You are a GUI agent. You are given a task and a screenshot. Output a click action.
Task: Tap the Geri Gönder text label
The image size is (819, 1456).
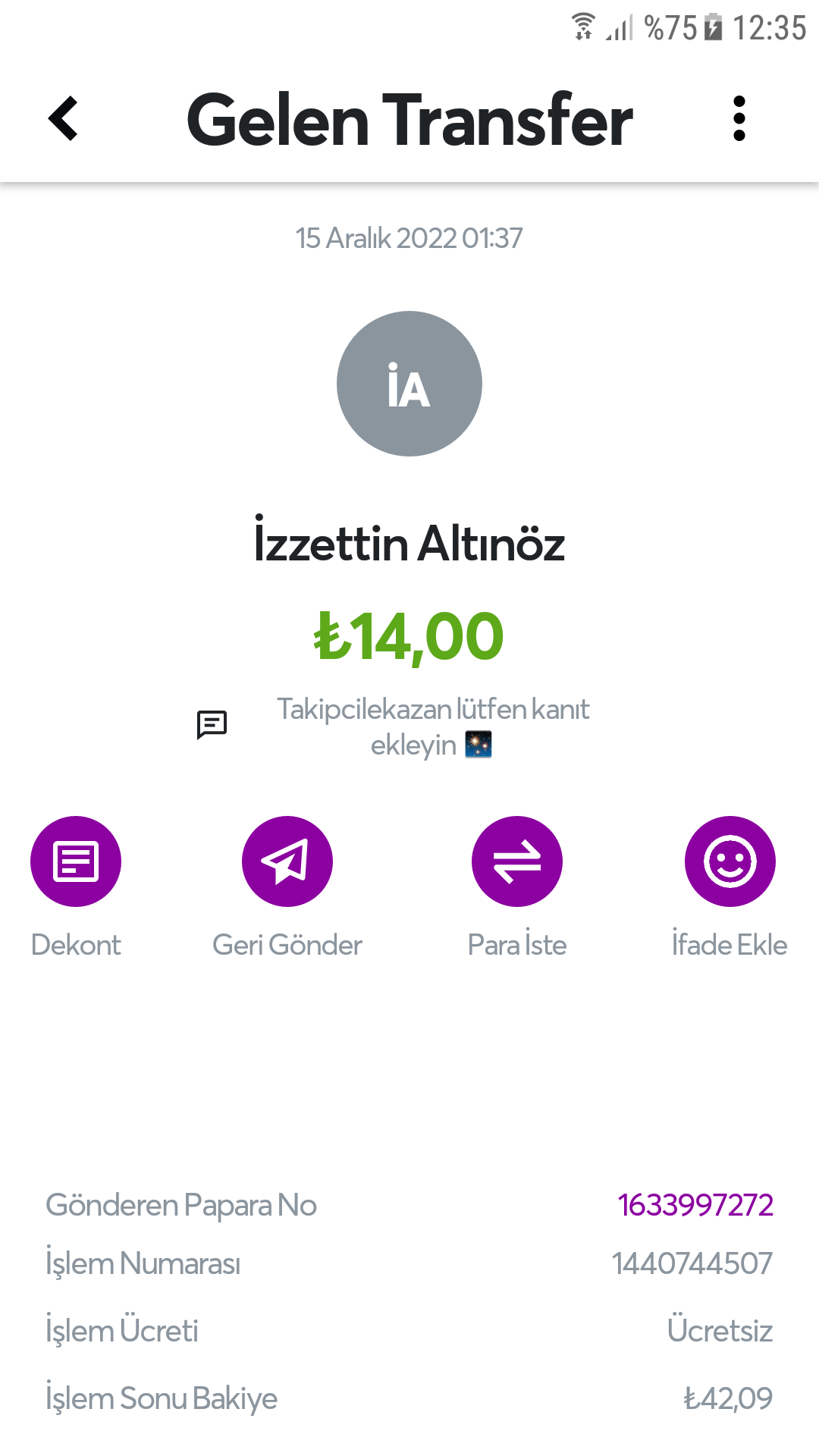click(287, 945)
